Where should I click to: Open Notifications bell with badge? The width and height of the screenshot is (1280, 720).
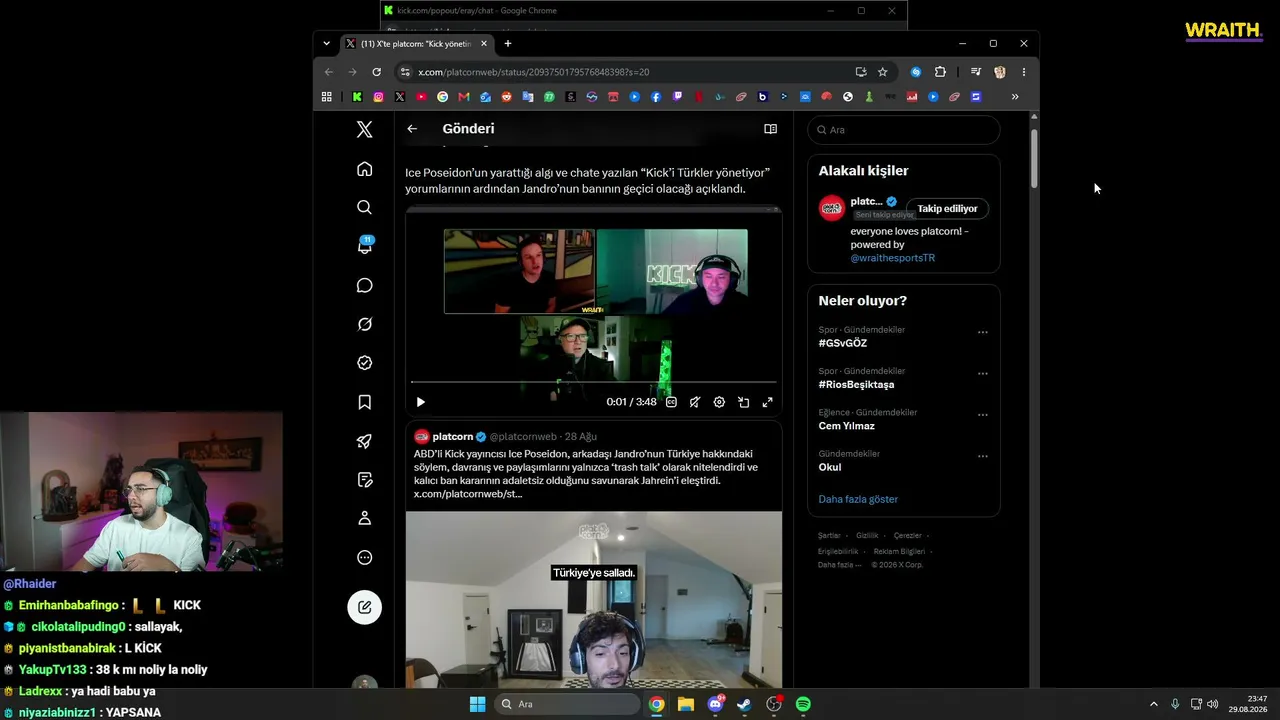click(365, 245)
